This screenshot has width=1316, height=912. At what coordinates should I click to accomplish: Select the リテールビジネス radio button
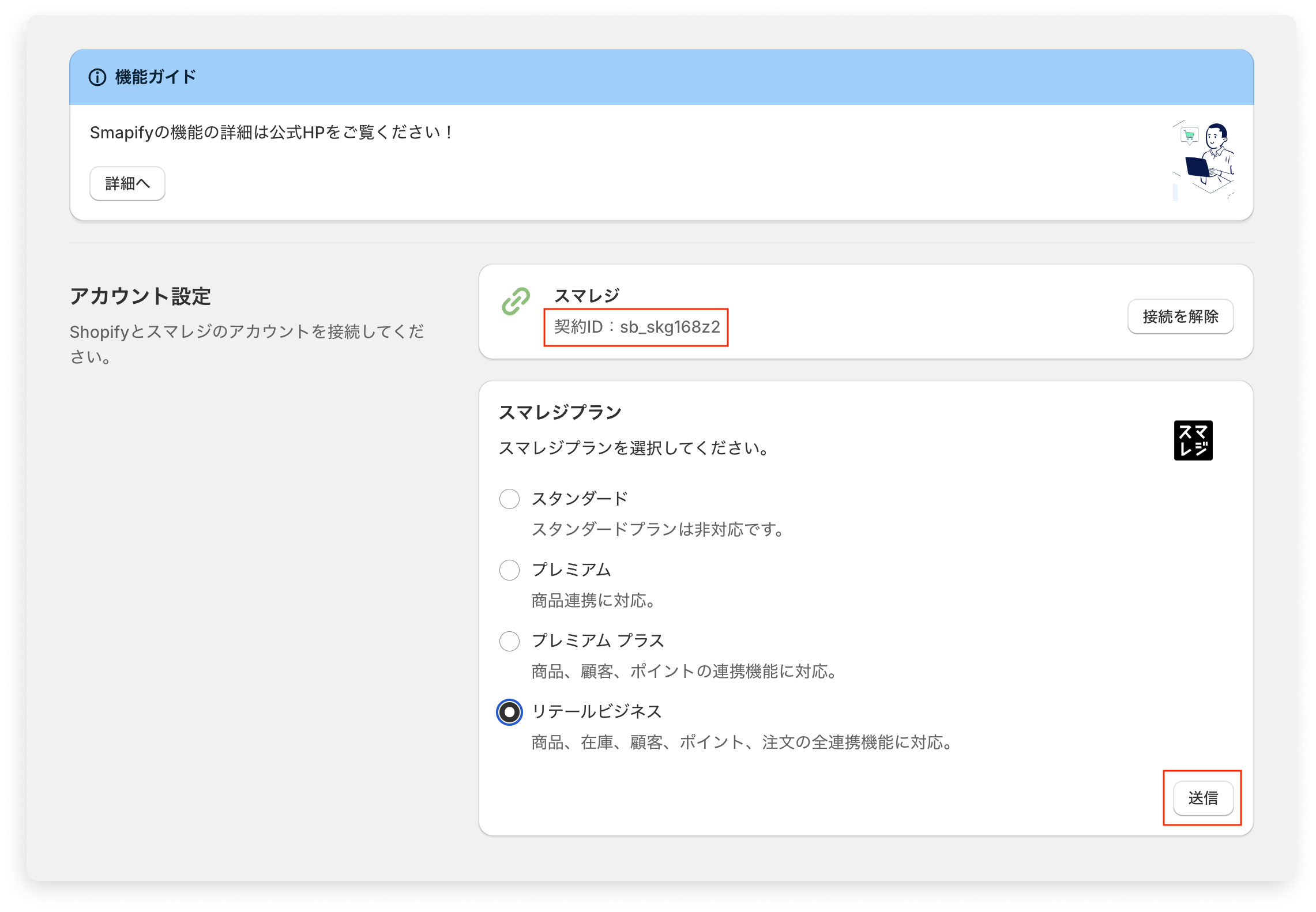(x=509, y=712)
